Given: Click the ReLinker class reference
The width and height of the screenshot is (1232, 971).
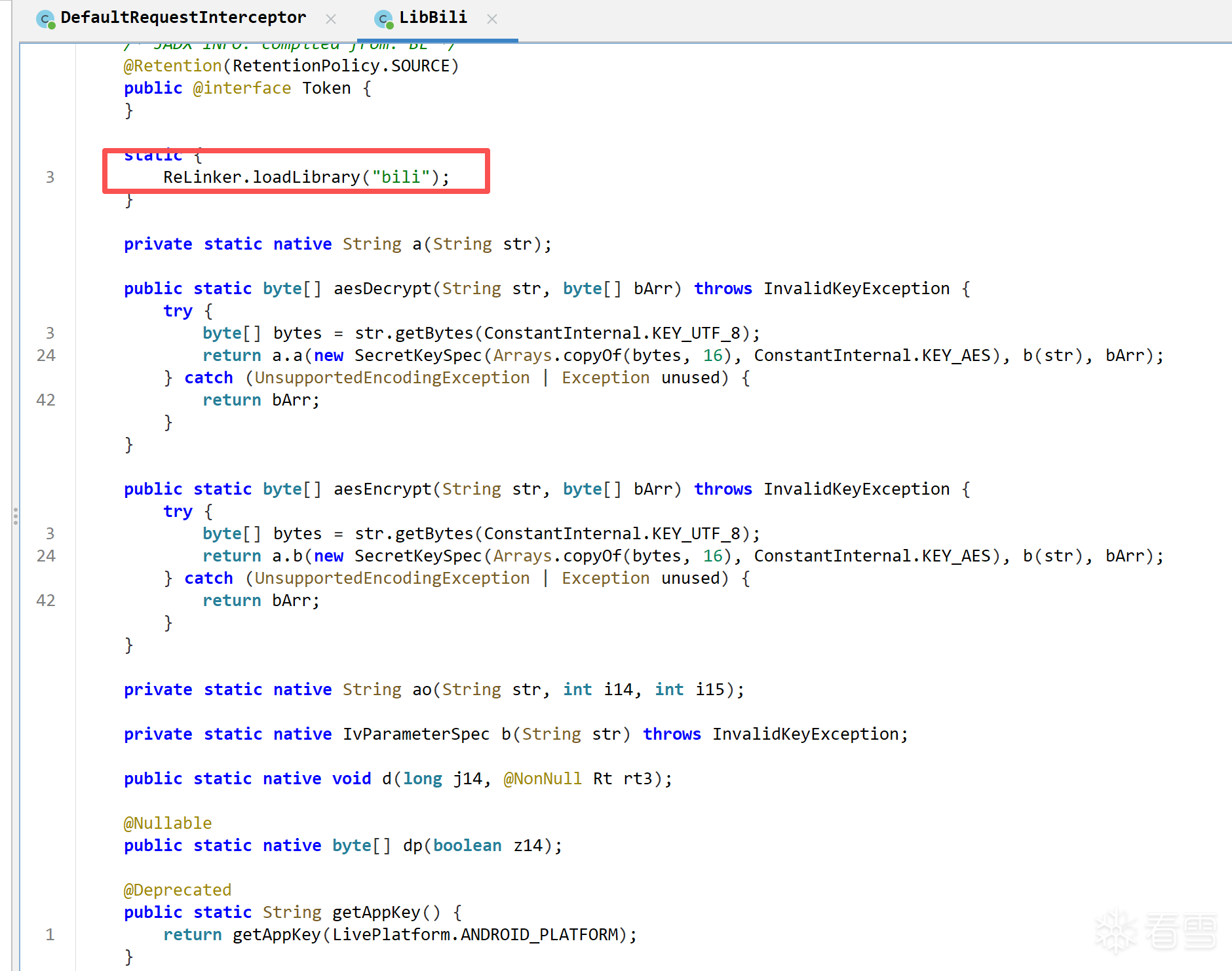Looking at the screenshot, I should (202, 178).
